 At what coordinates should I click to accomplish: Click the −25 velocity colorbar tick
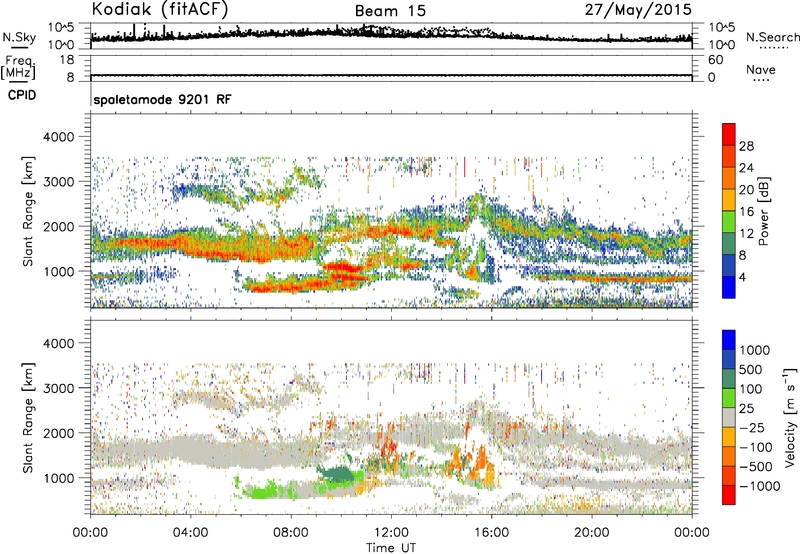pos(751,428)
